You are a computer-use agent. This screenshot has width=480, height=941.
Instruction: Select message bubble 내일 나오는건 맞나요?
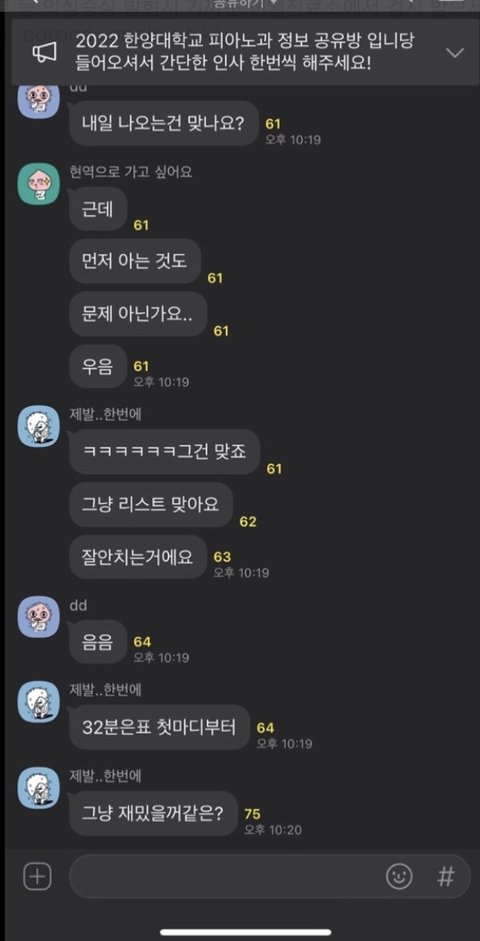tap(164, 123)
